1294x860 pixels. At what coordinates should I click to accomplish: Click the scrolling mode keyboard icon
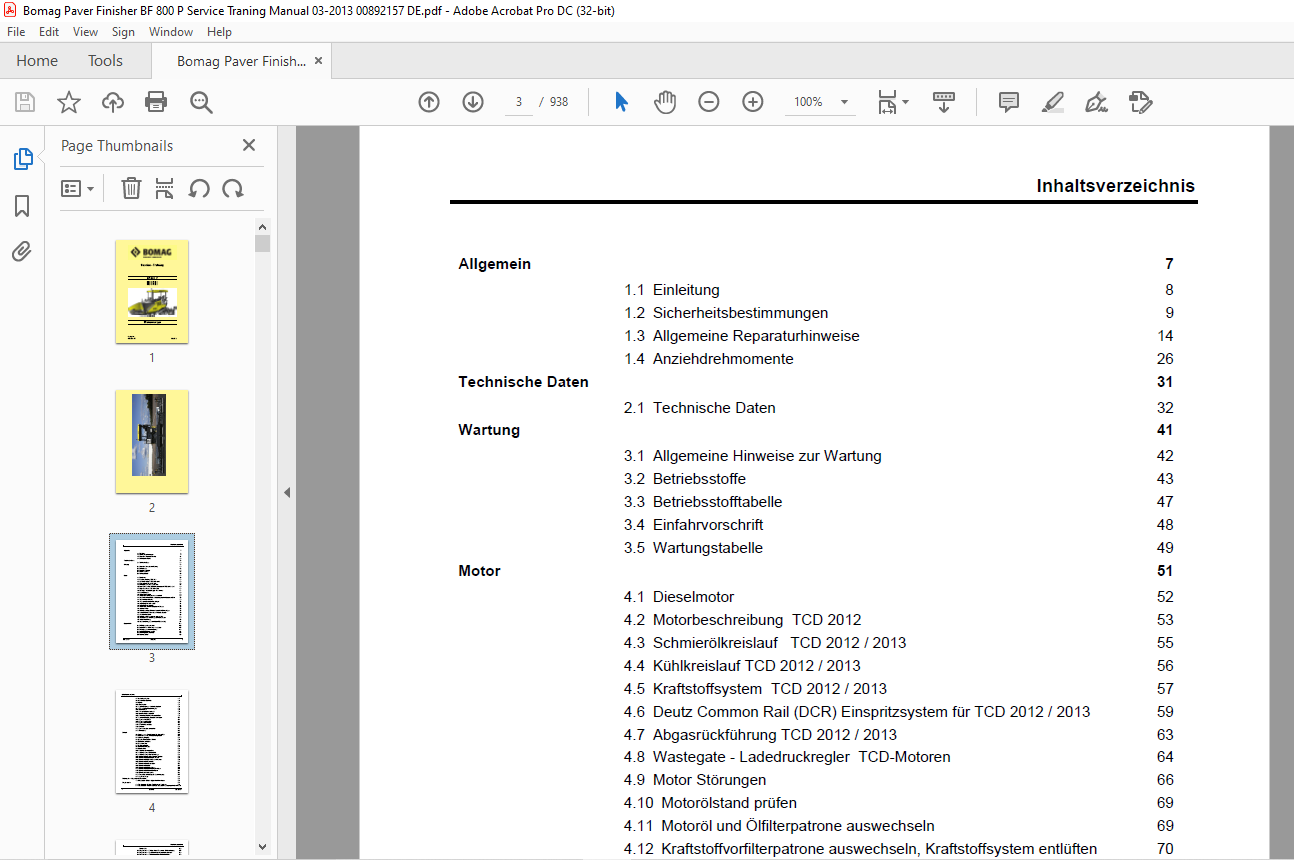(944, 102)
